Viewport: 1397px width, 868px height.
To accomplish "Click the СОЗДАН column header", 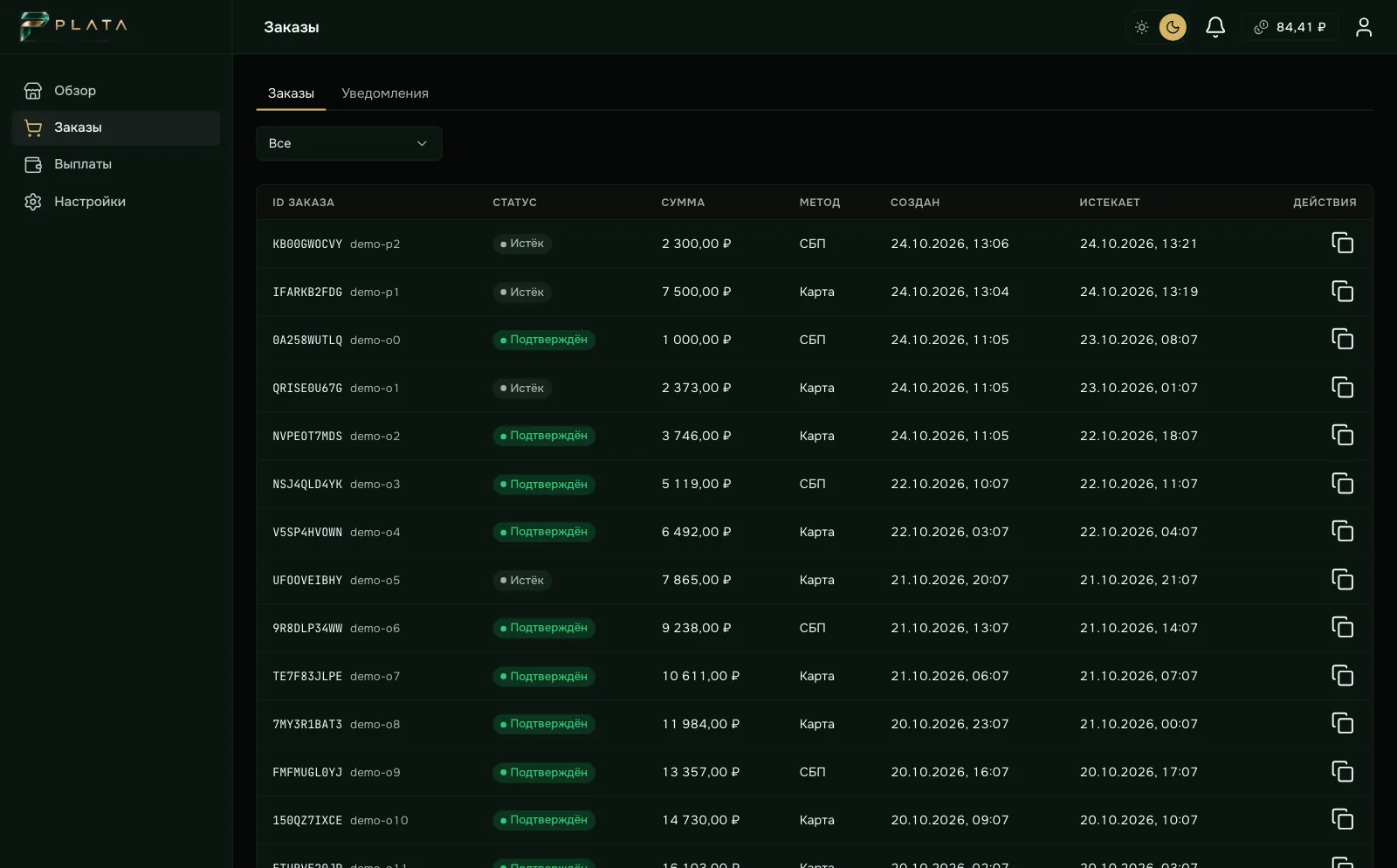I will (915, 203).
